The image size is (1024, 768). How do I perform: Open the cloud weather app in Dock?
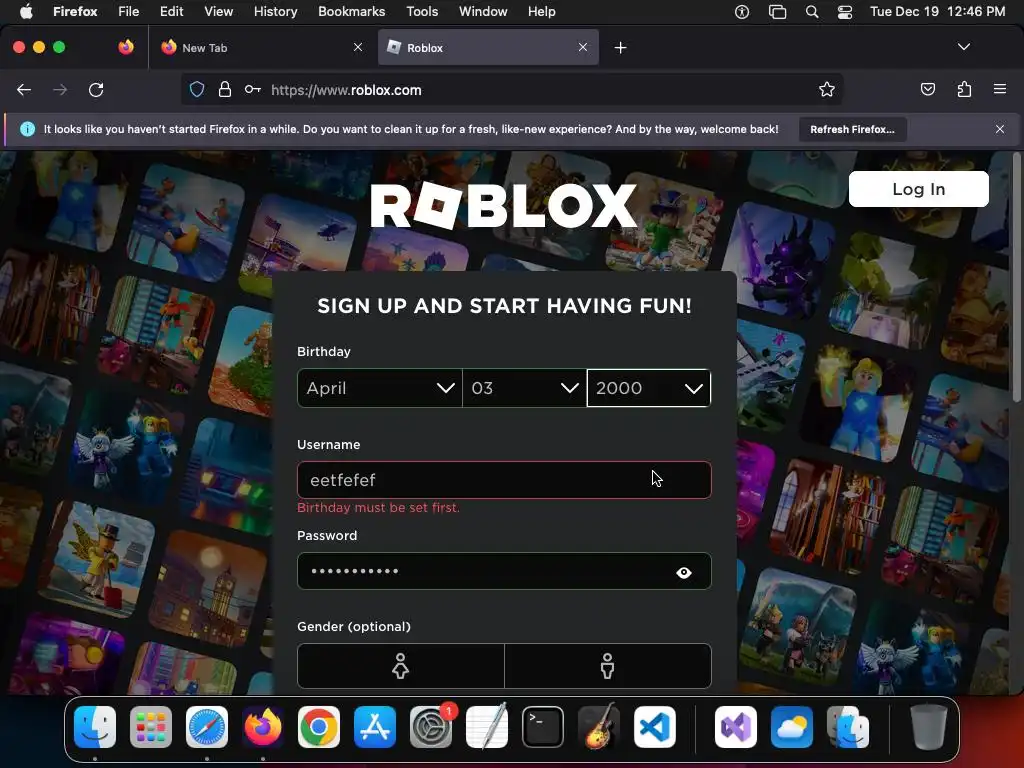click(792, 727)
